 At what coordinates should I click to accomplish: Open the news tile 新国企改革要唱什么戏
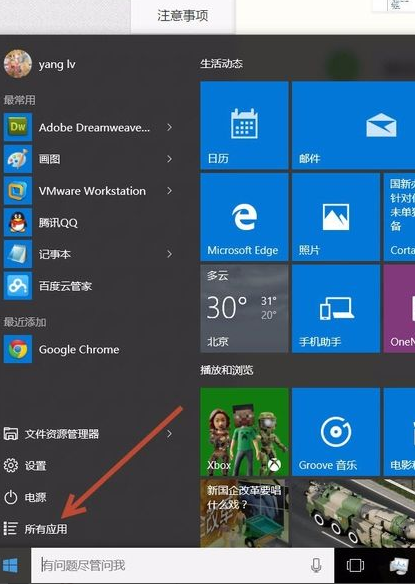pos(244,513)
